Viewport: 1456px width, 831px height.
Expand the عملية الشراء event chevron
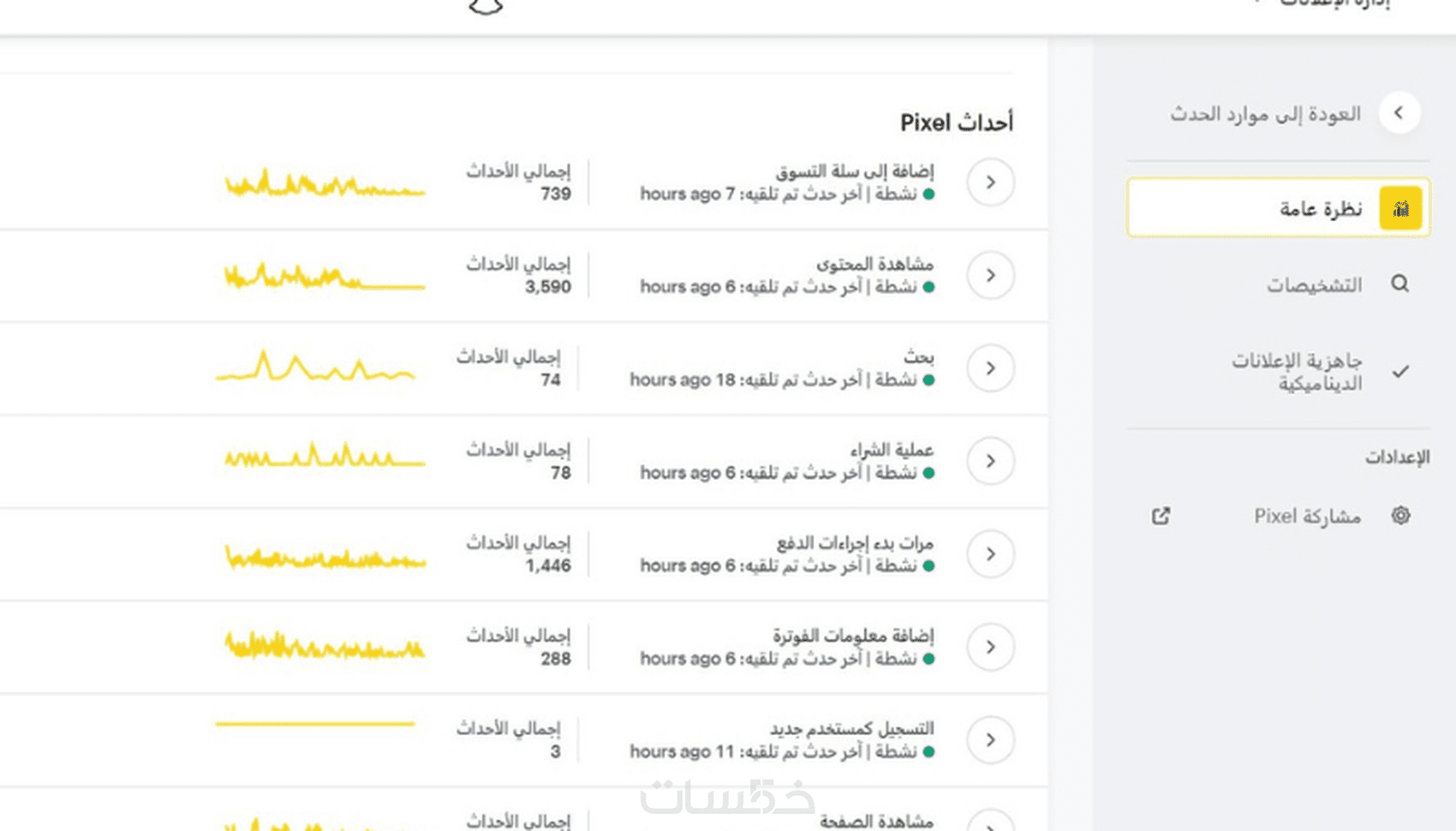[990, 461]
